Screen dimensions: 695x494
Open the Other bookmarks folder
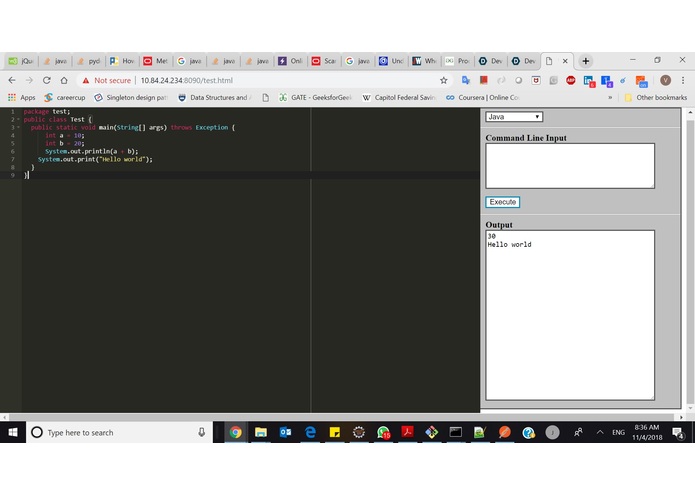click(656, 97)
